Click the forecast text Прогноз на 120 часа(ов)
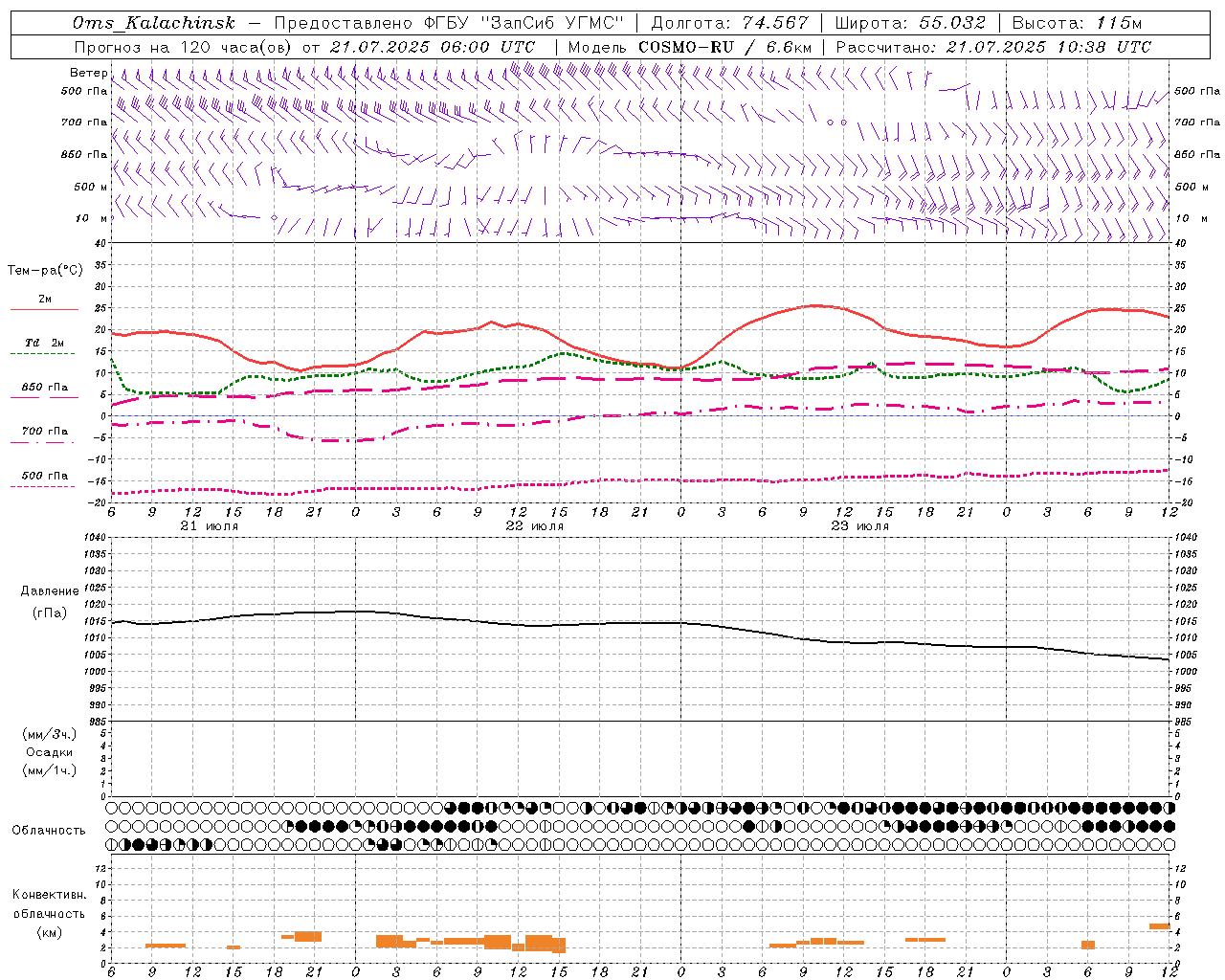1225x980 pixels. pos(183,46)
